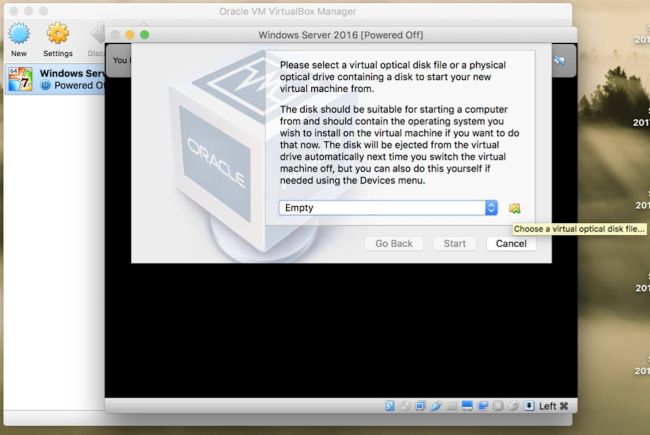Click the Start button in the dialog
This screenshot has width=650, height=435.
[455, 243]
